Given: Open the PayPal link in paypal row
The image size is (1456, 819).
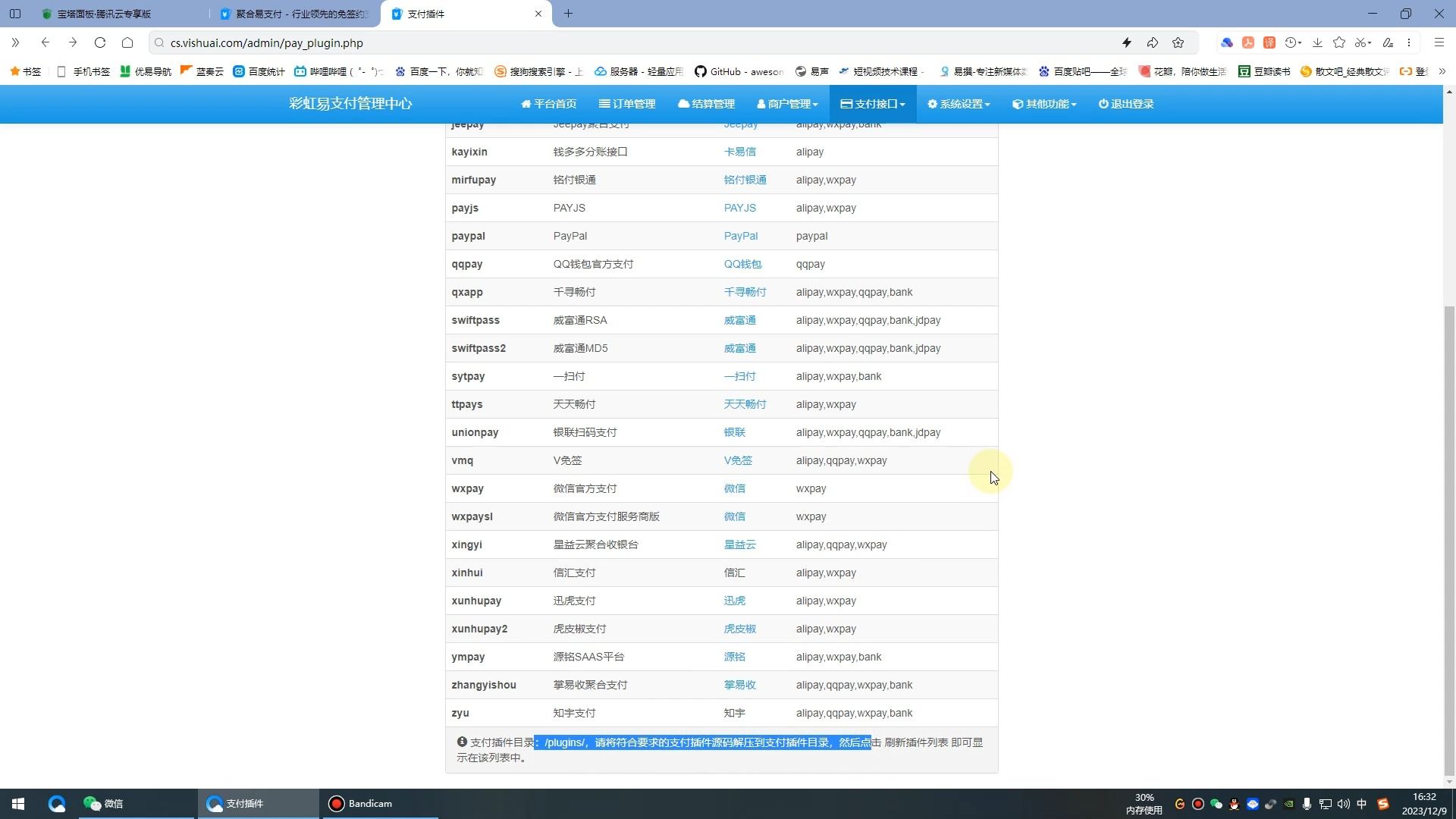Looking at the screenshot, I should pos(740,236).
